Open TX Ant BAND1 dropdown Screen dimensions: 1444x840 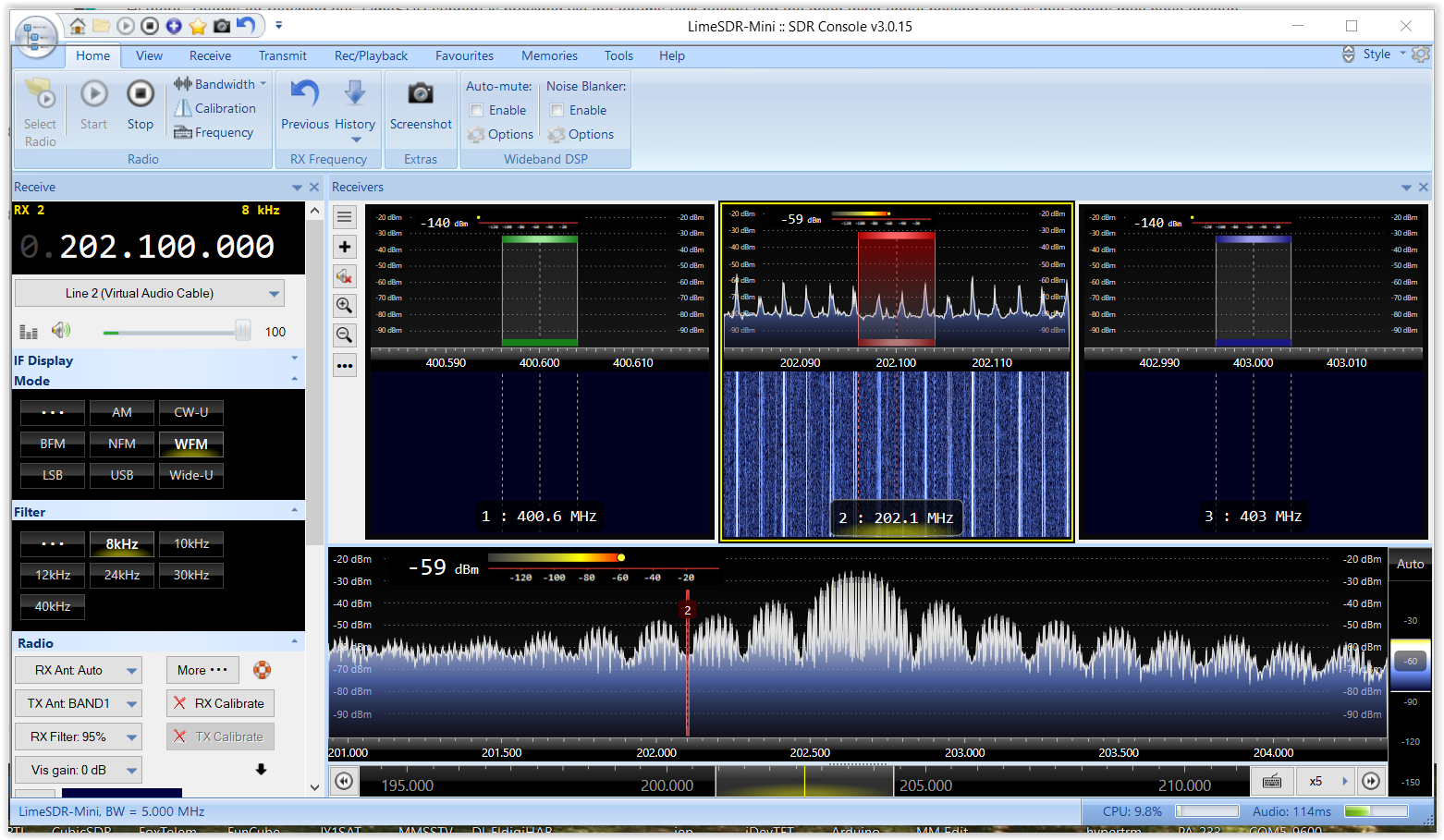(x=79, y=703)
